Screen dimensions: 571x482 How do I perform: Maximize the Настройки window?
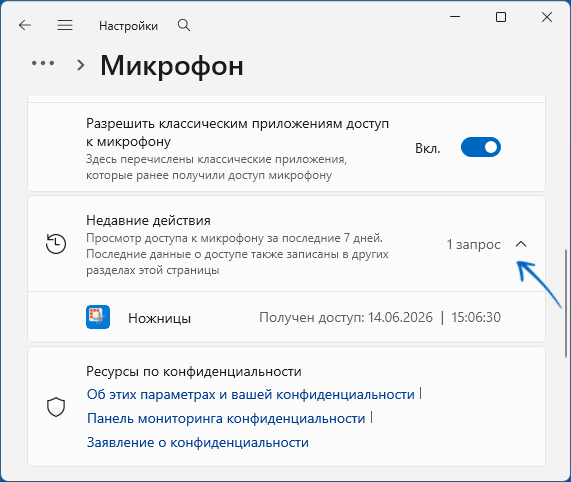[501, 17]
